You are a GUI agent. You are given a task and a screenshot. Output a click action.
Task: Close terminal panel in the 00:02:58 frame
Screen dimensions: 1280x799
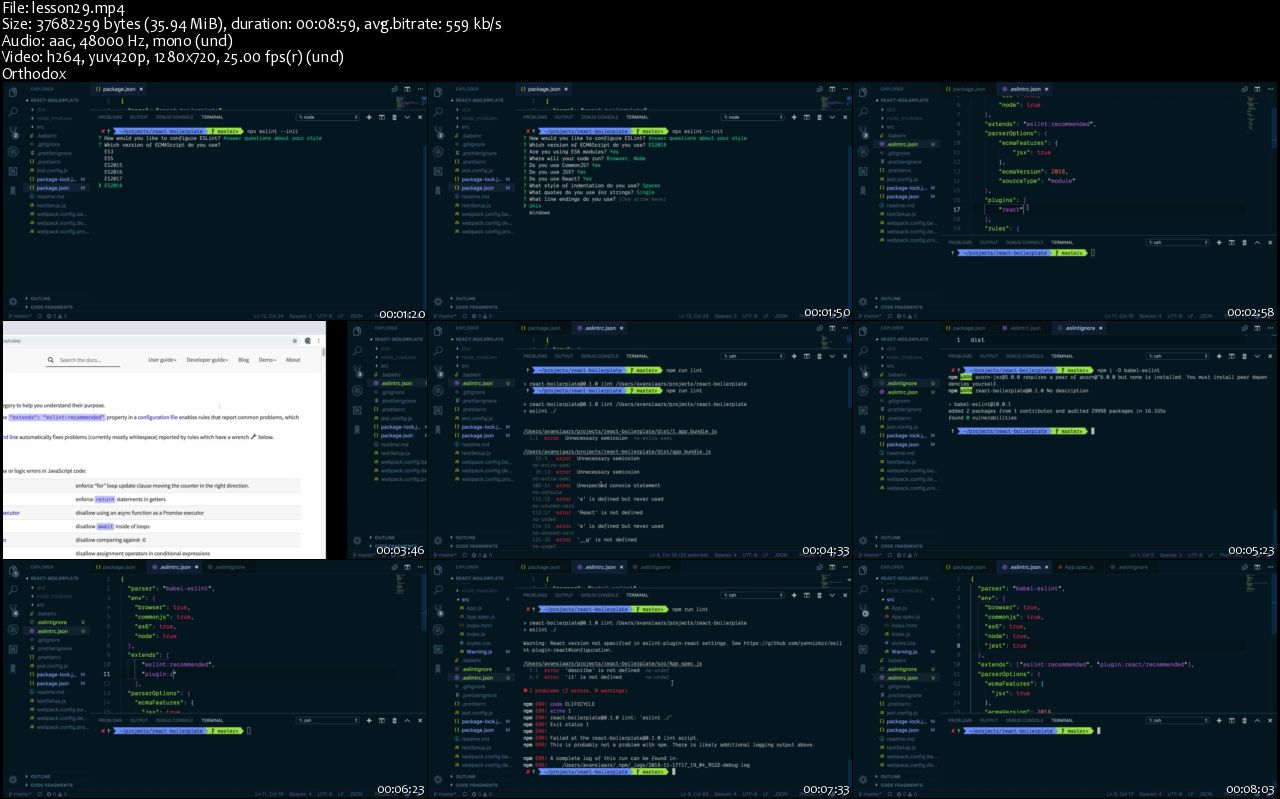(x=1270, y=242)
